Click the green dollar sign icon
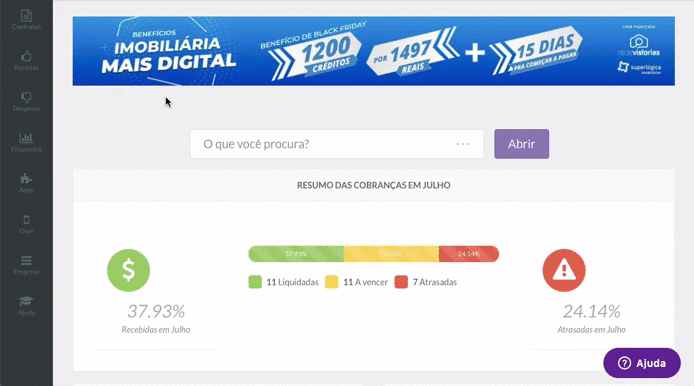 (x=128, y=270)
